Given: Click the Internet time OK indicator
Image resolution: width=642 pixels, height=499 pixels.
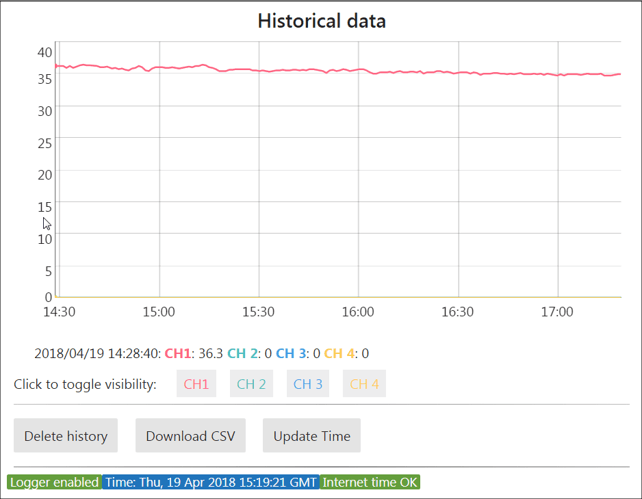Looking at the screenshot, I should click(x=370, y=482).
